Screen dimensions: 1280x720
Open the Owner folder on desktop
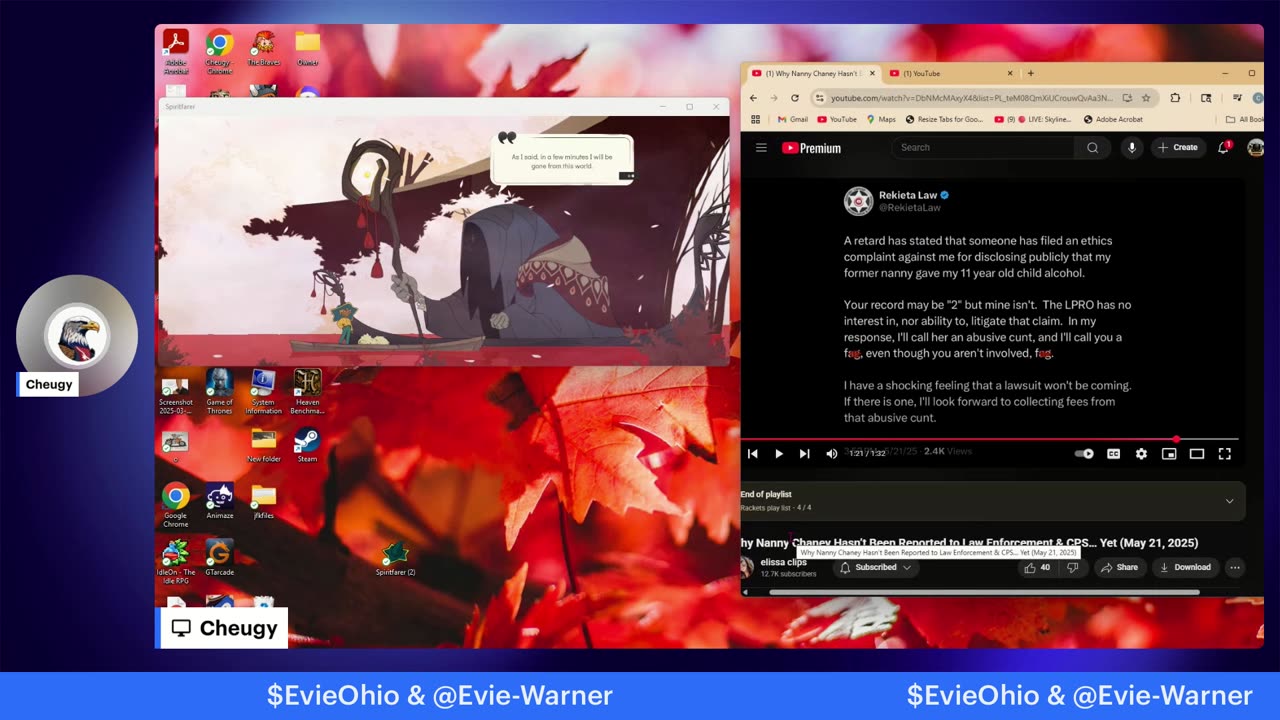(x=308, y=49)
